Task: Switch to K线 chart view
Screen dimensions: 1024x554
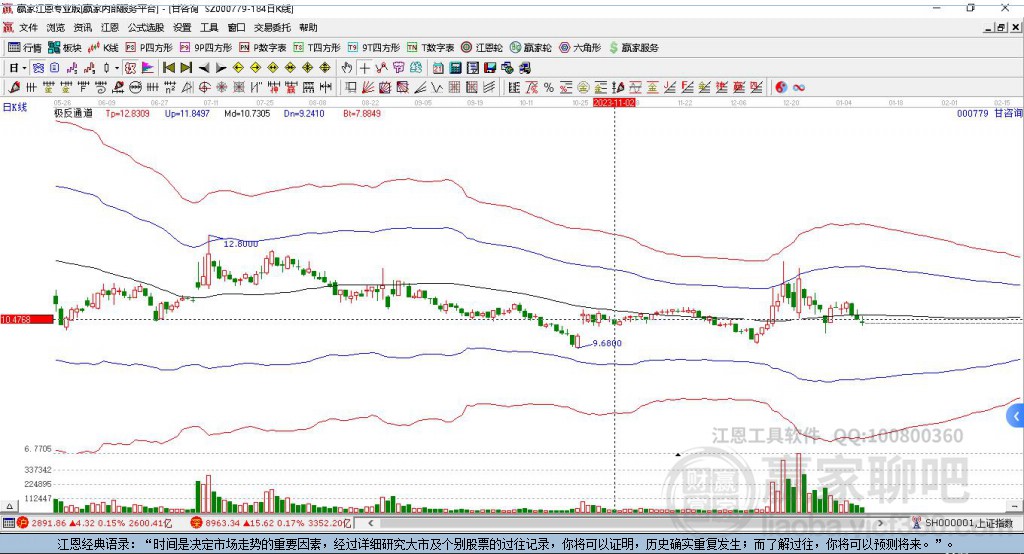Action: pos(103,48)
